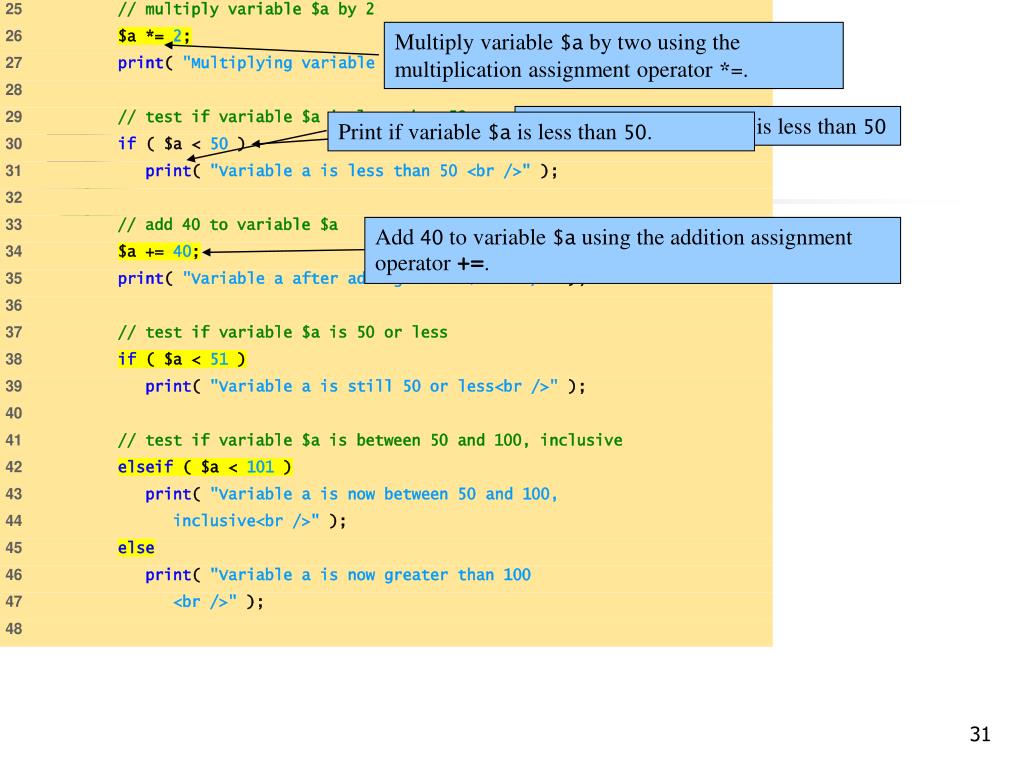Image resolution: width=1024 pixels, height=768 pixels.
Task: Click the code '<br />" );' on line 47
Action: [218, 602]
